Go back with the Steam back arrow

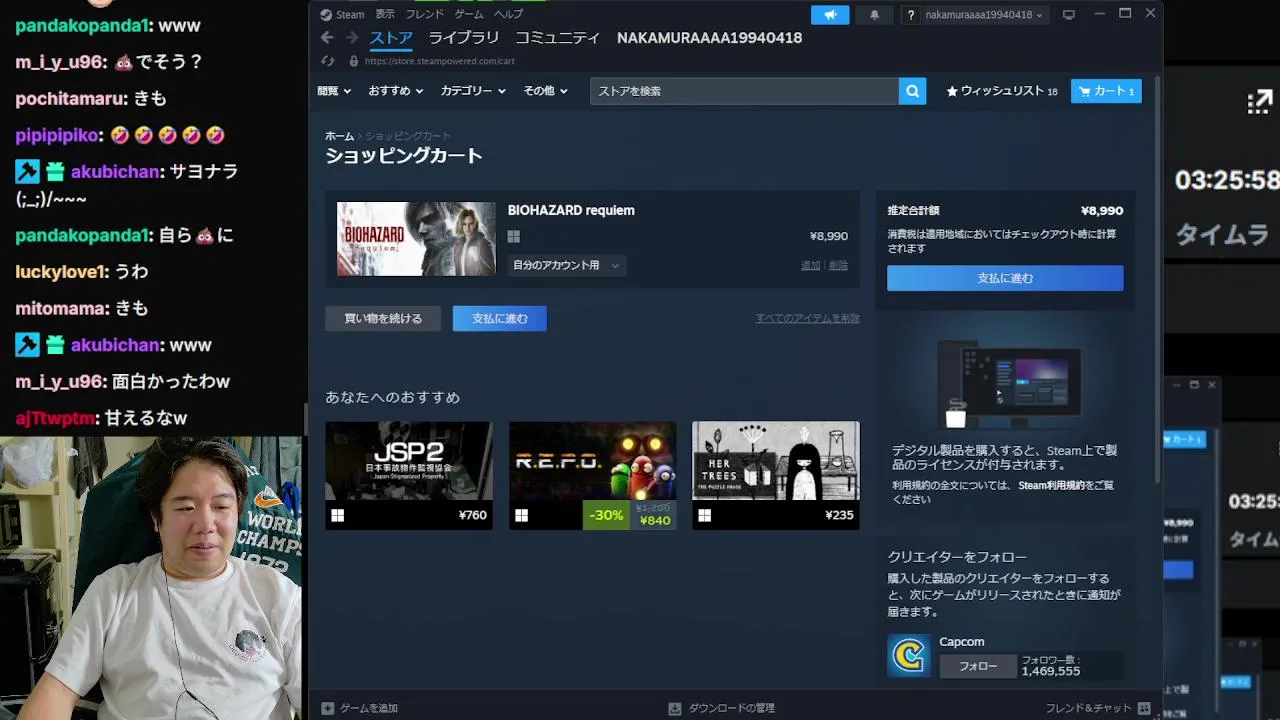(x=327, y=38)
